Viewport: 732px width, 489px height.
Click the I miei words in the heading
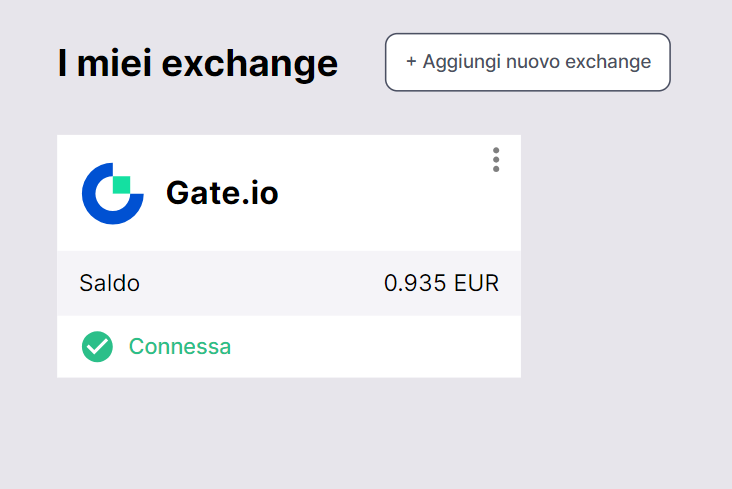(x=105, y=64)
